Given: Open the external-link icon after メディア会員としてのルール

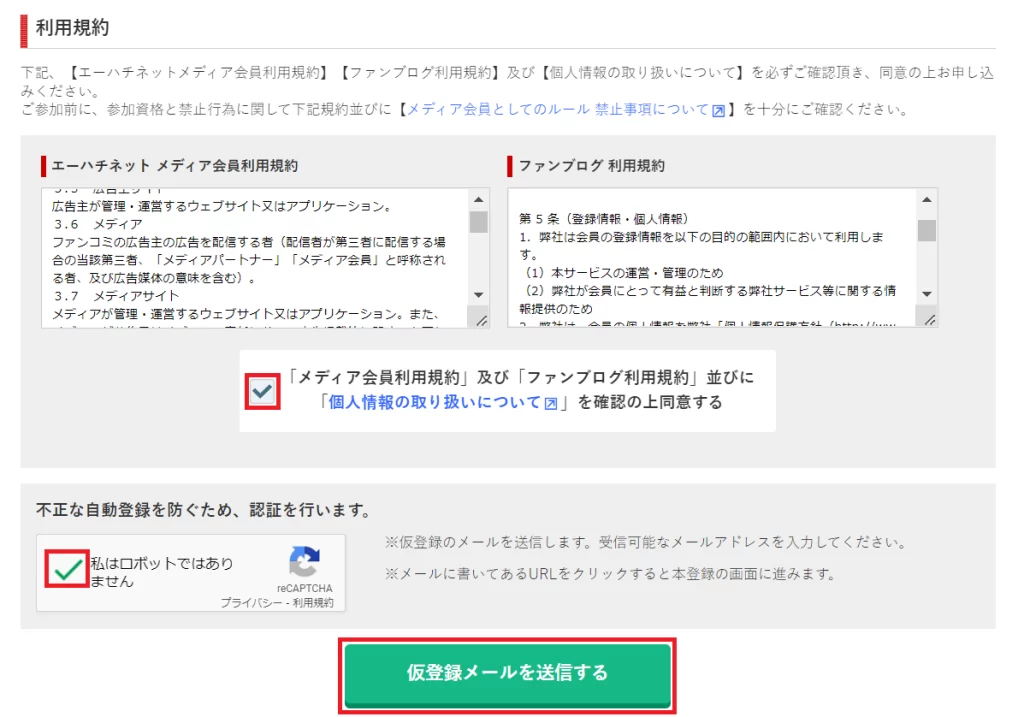Looking at the screenshot, I should point(718,111).
